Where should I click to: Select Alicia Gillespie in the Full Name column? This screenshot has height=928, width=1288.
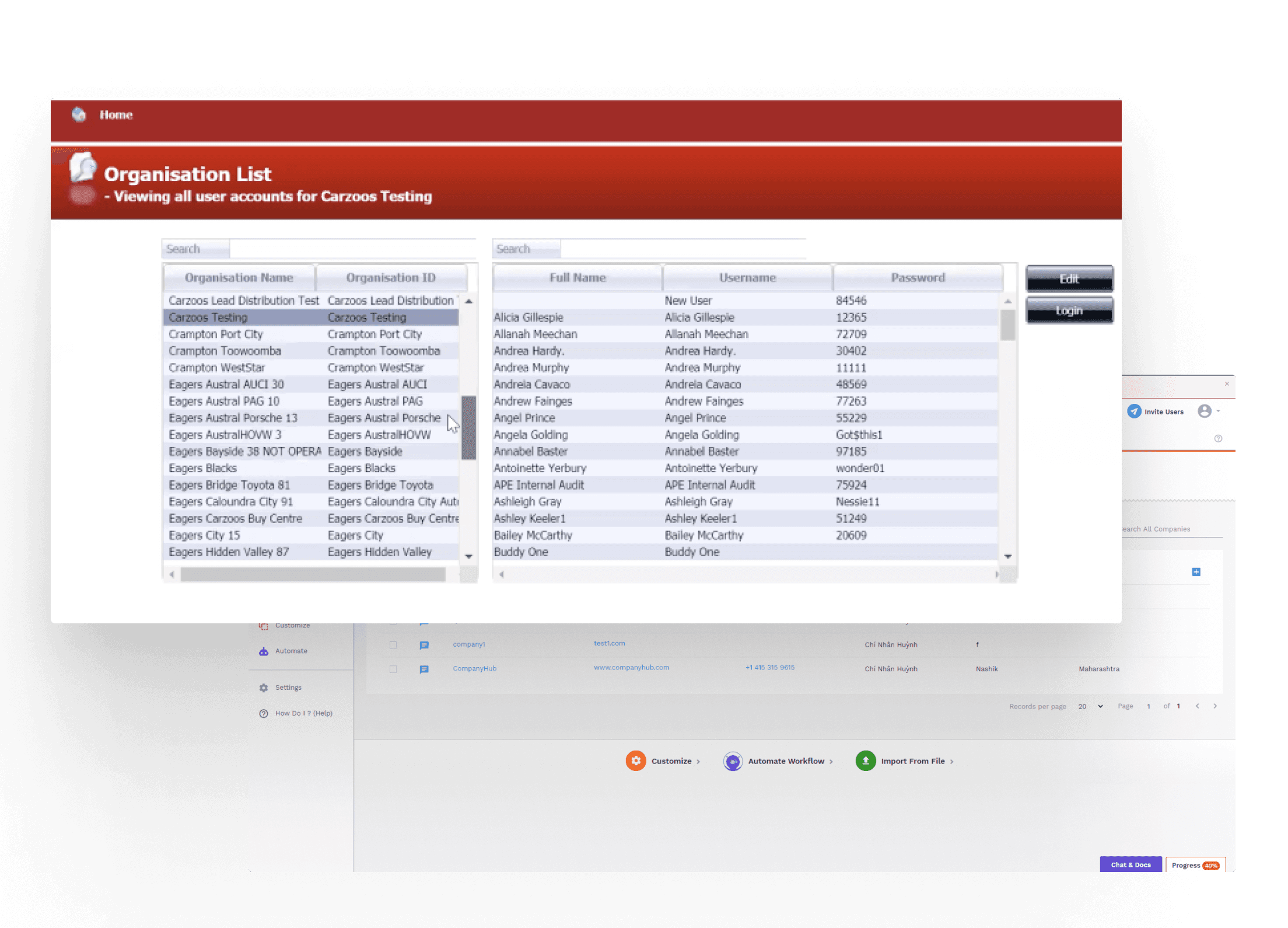[528, 318]
